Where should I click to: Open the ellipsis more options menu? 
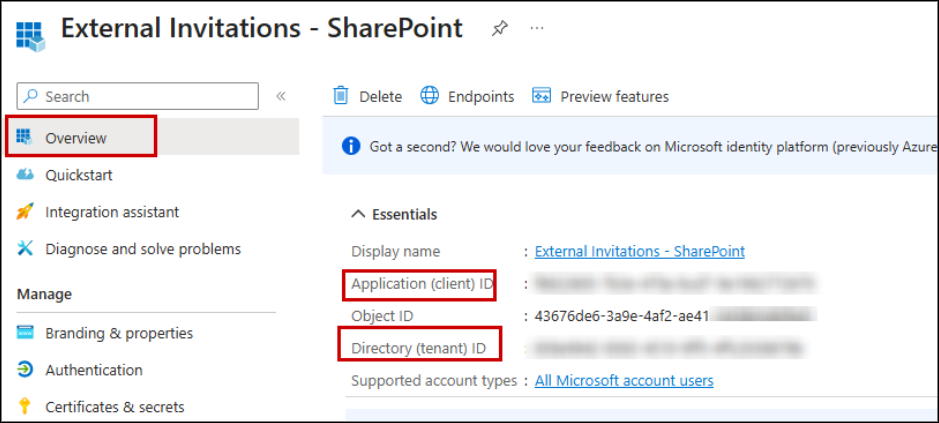point(537,29)
